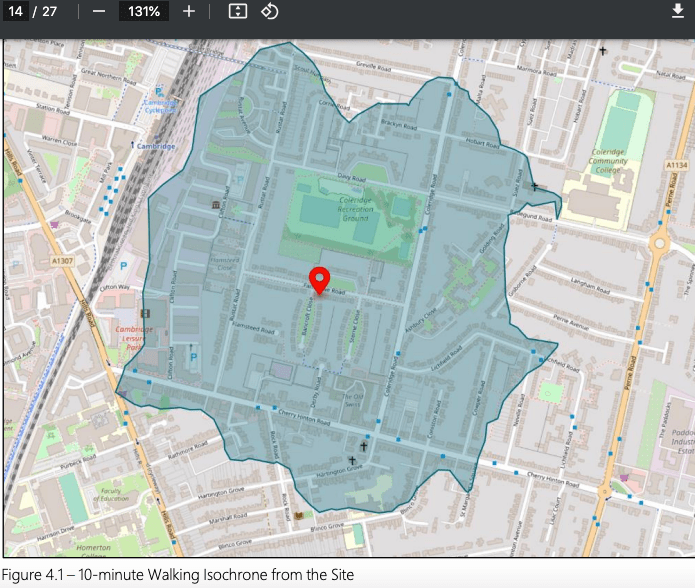Image resolution: width=695 pixels, height=588 pixels.
Task: Download the PDF file
Action: click(x=677, y=11)
